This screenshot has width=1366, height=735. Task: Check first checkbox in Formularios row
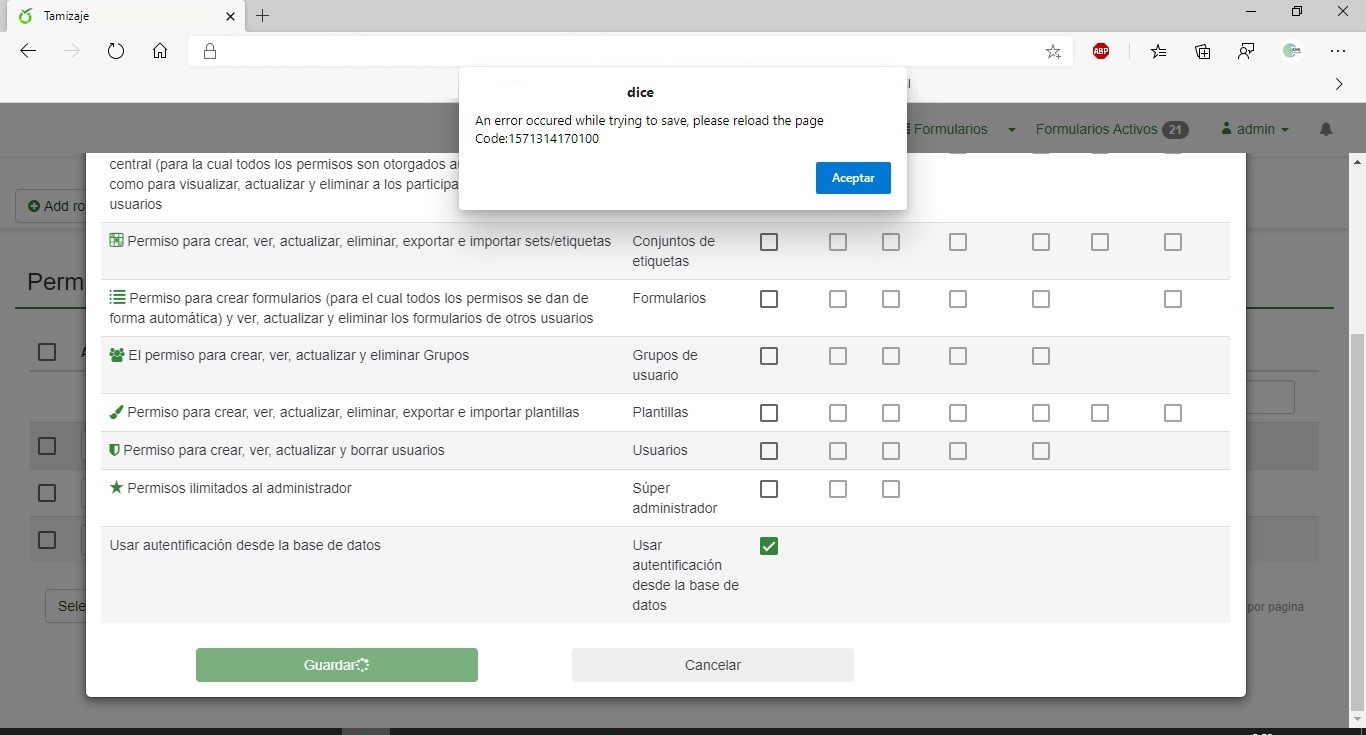pyautogui.click(x=768, y=299)
